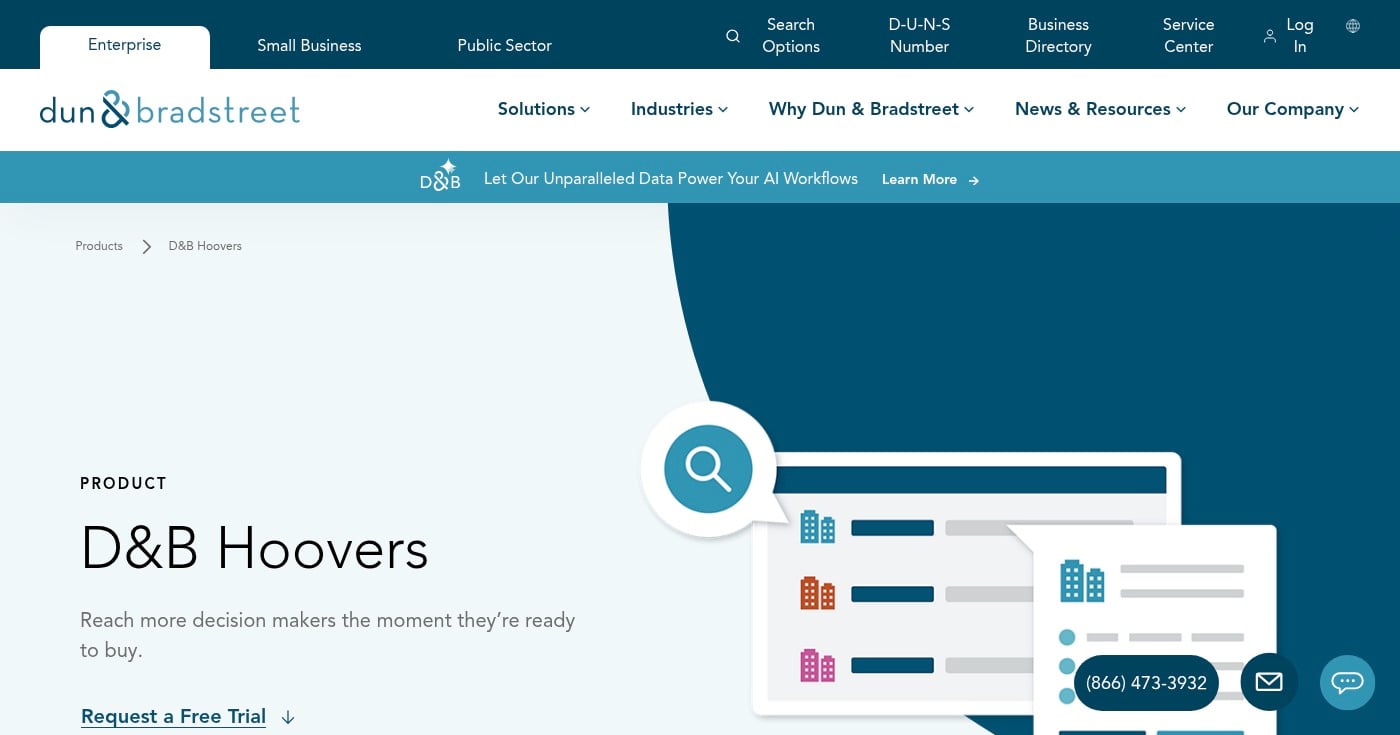Click Request a Free Trial link
The image size is (1400, 735).
click(x=173, y=716)
